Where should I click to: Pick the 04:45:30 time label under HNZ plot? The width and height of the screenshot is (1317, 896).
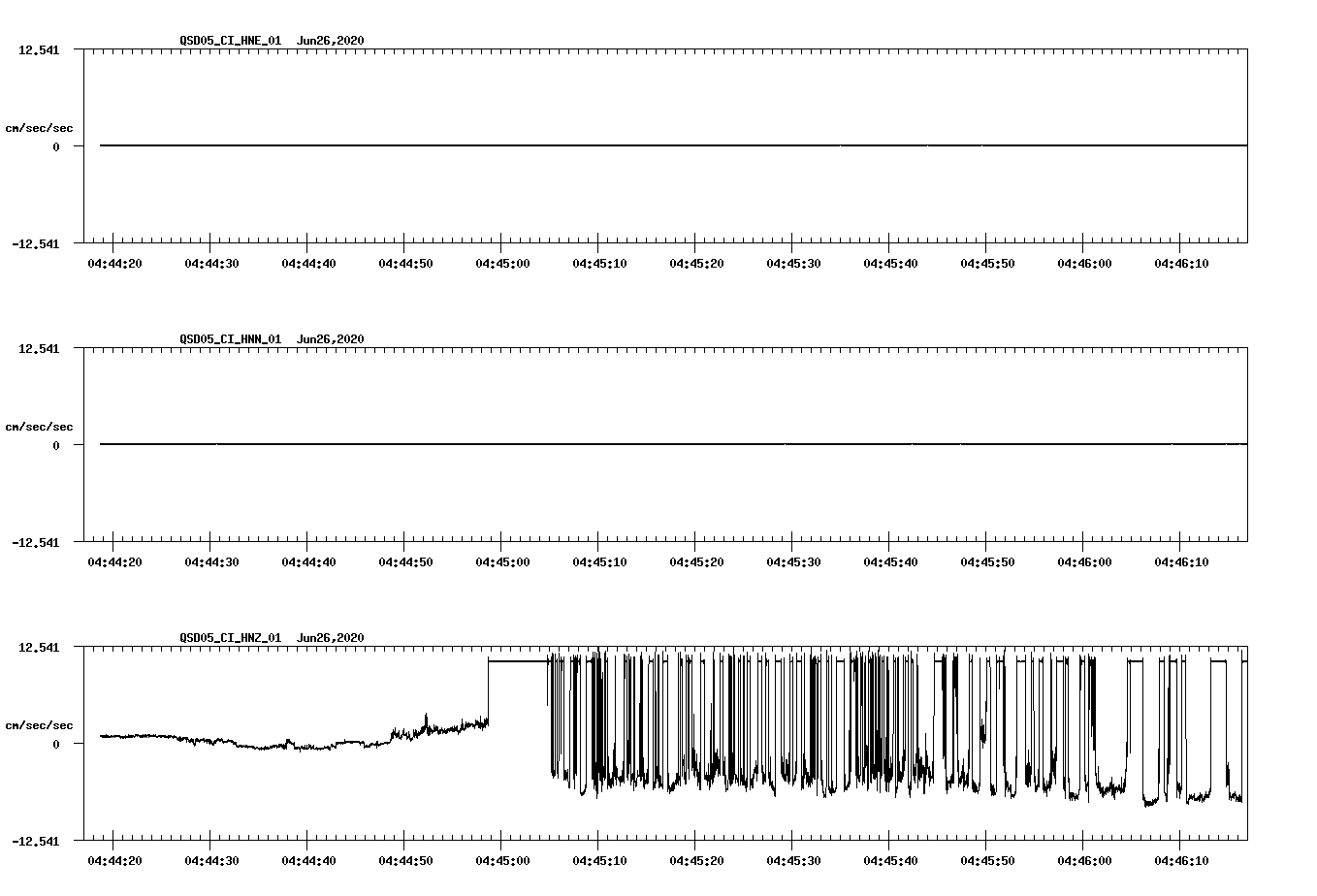[x=793, y=861]
